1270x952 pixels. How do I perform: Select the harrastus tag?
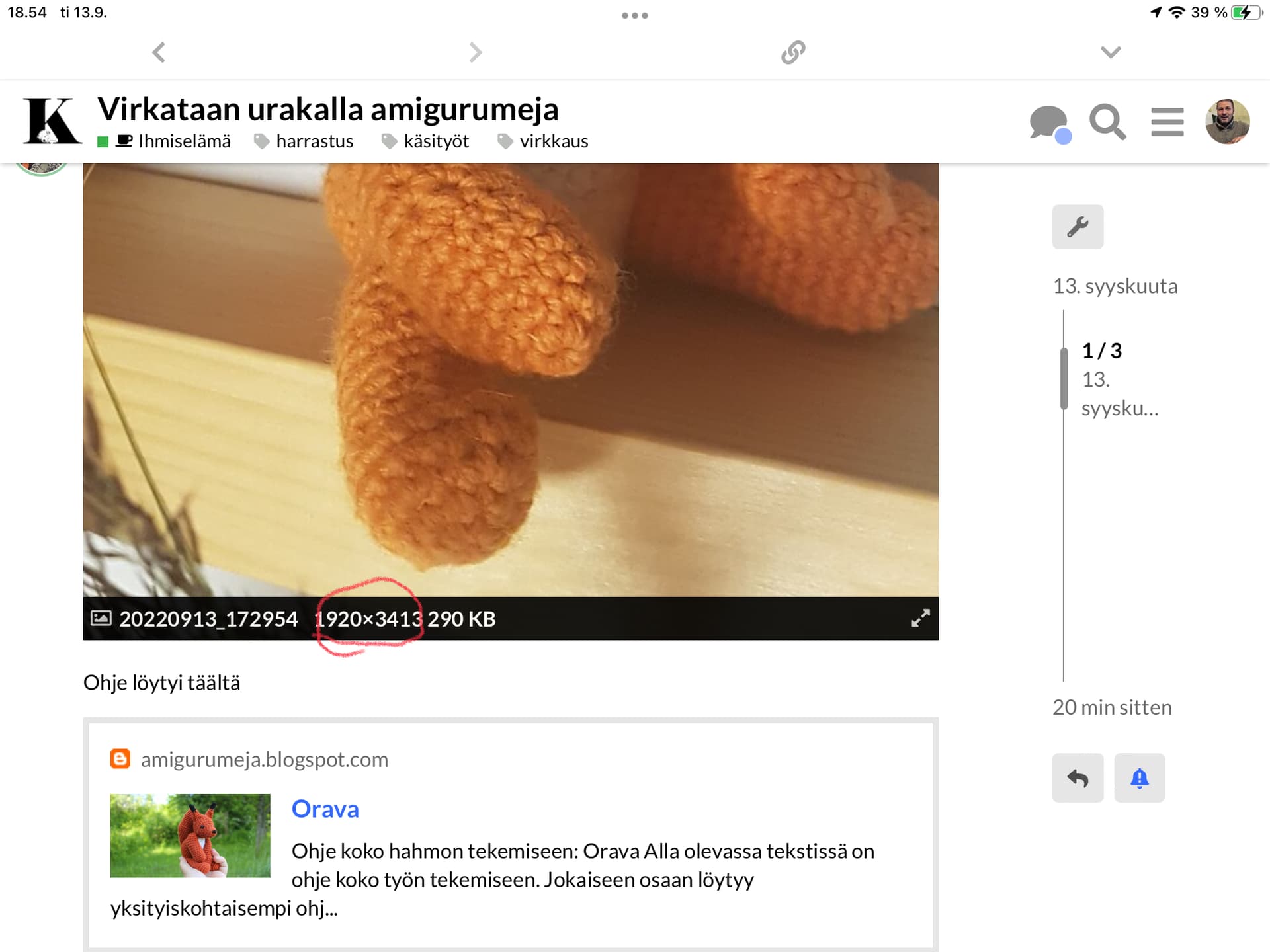[314, 141]
